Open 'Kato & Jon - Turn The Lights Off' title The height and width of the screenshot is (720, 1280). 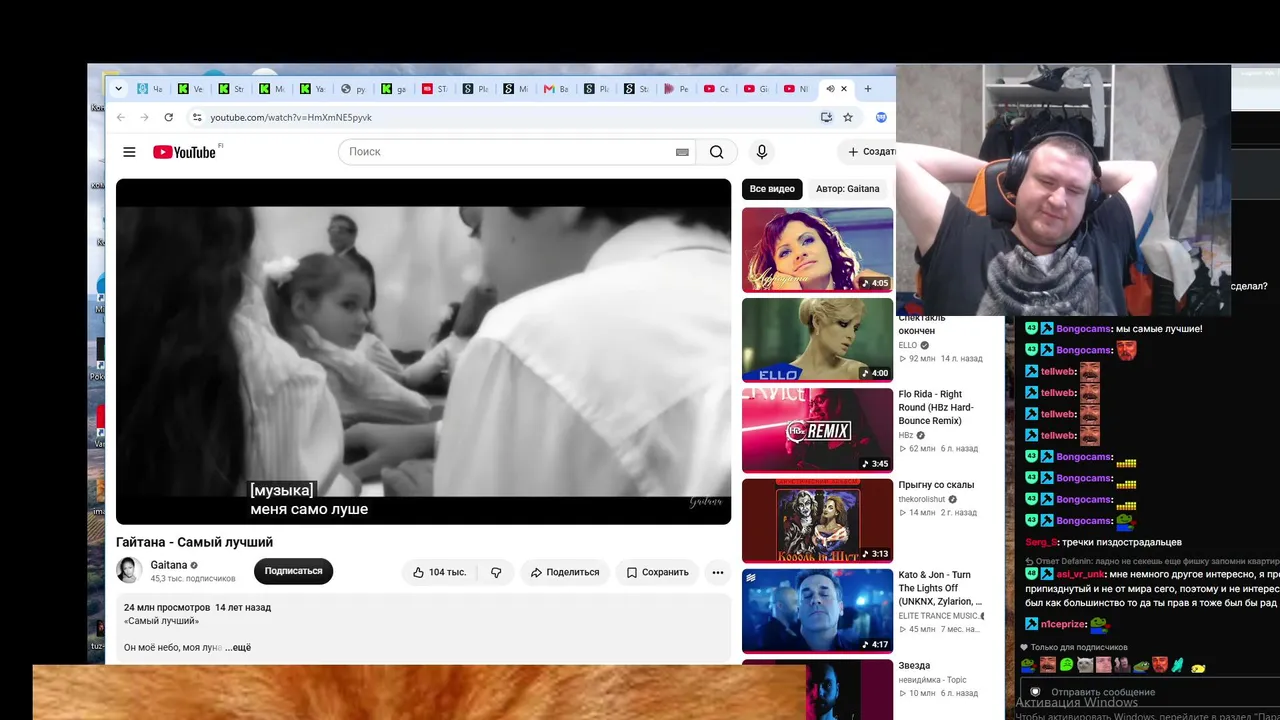click(940, 588)
